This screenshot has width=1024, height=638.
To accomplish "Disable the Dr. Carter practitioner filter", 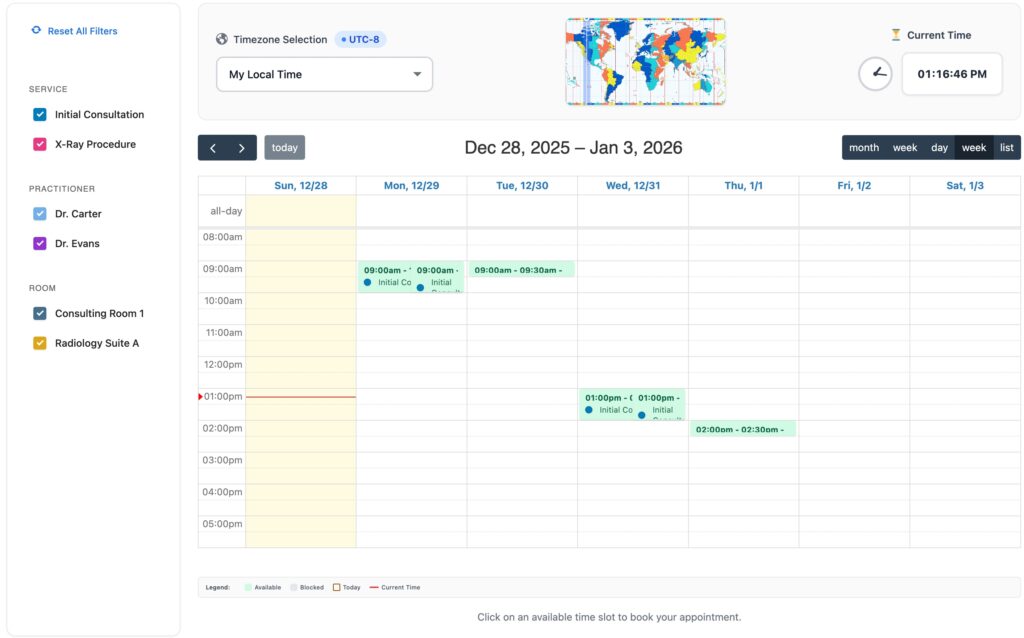I will (x=40, y=214).
